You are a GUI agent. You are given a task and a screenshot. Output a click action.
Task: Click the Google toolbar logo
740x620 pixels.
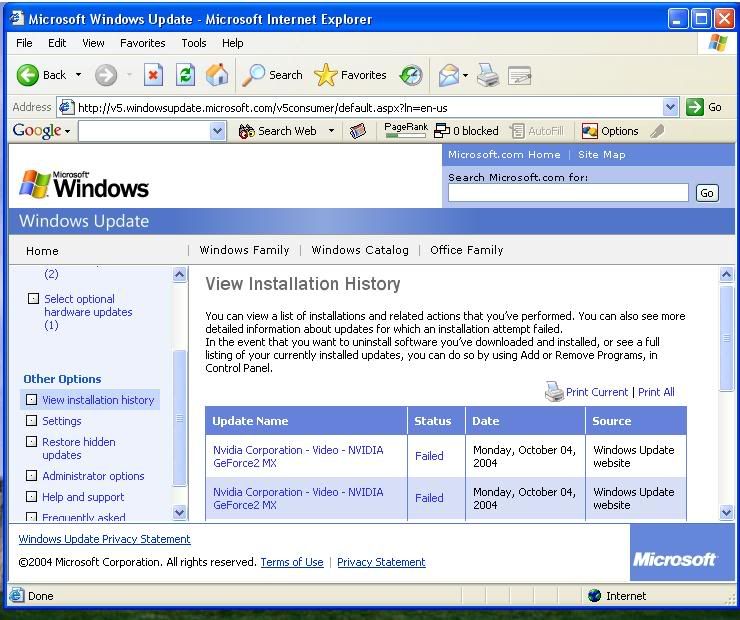[x=37, y=131]
